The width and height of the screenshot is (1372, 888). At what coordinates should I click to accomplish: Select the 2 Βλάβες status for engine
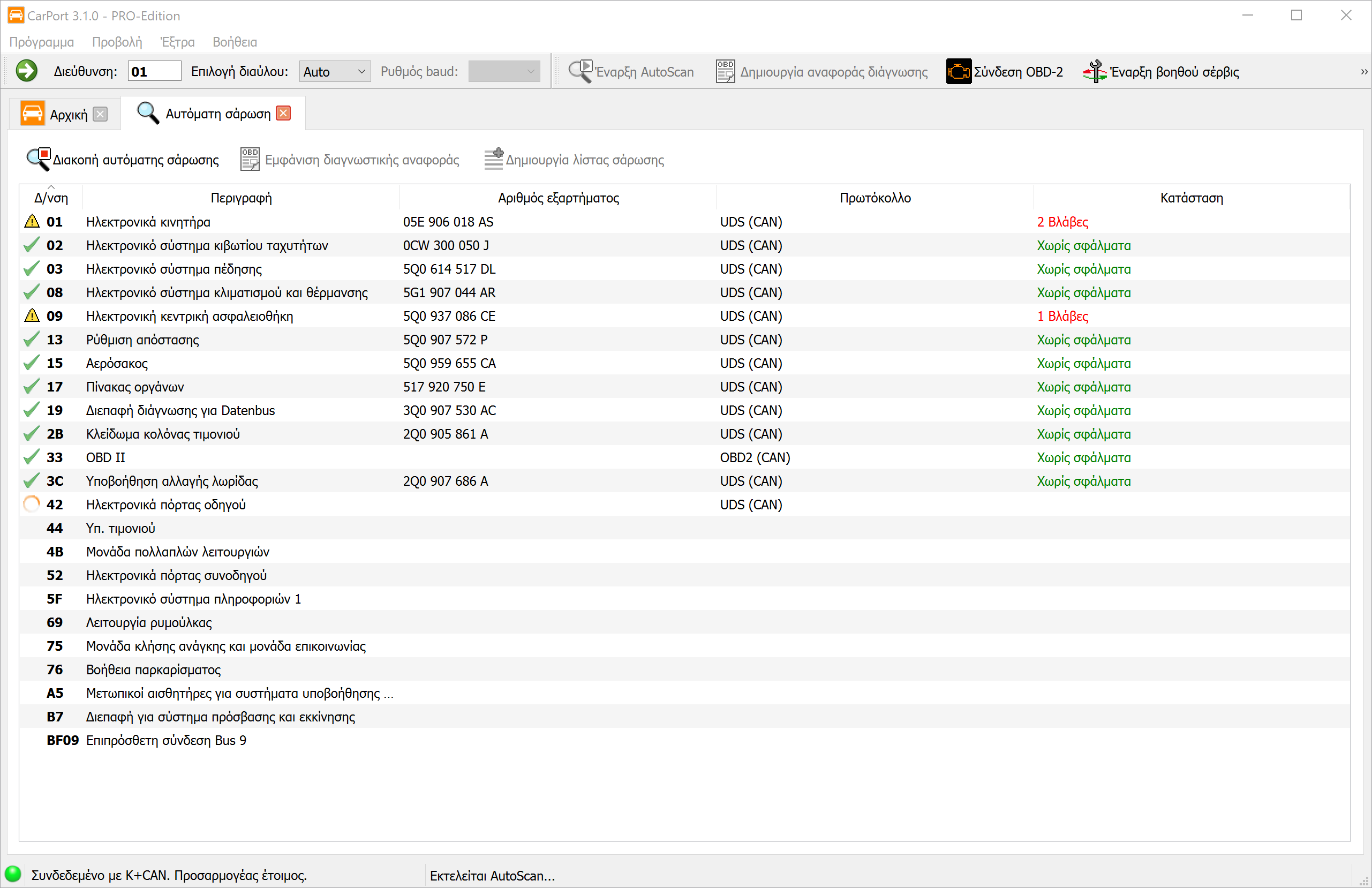tap(1062, 222)
